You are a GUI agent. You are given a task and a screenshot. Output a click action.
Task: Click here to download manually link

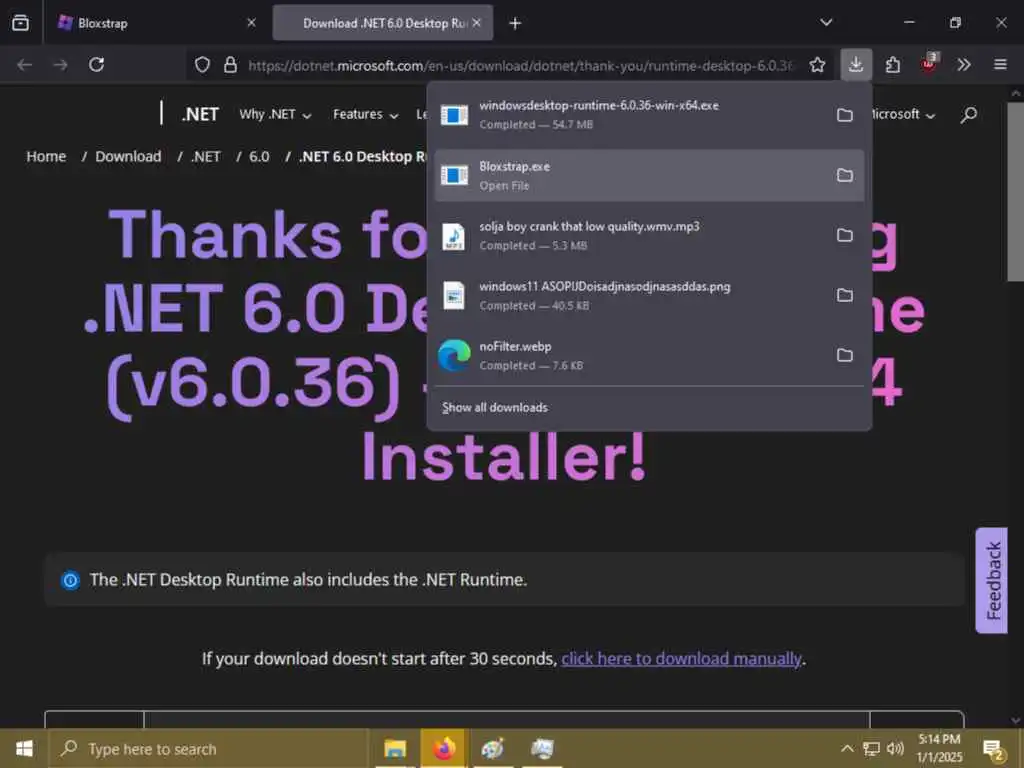tap(681, 659)
